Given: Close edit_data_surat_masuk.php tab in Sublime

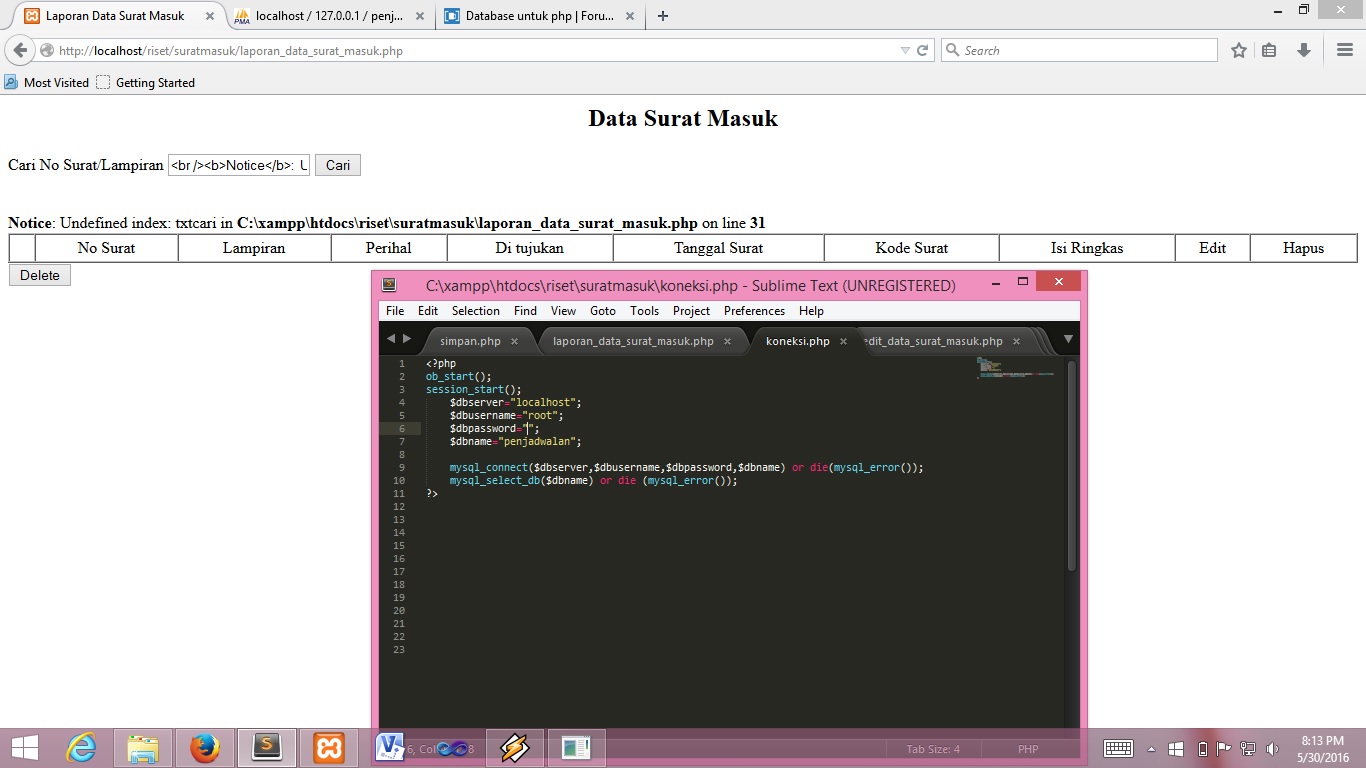Looking at the screenshot, I should coord(1016,341).
